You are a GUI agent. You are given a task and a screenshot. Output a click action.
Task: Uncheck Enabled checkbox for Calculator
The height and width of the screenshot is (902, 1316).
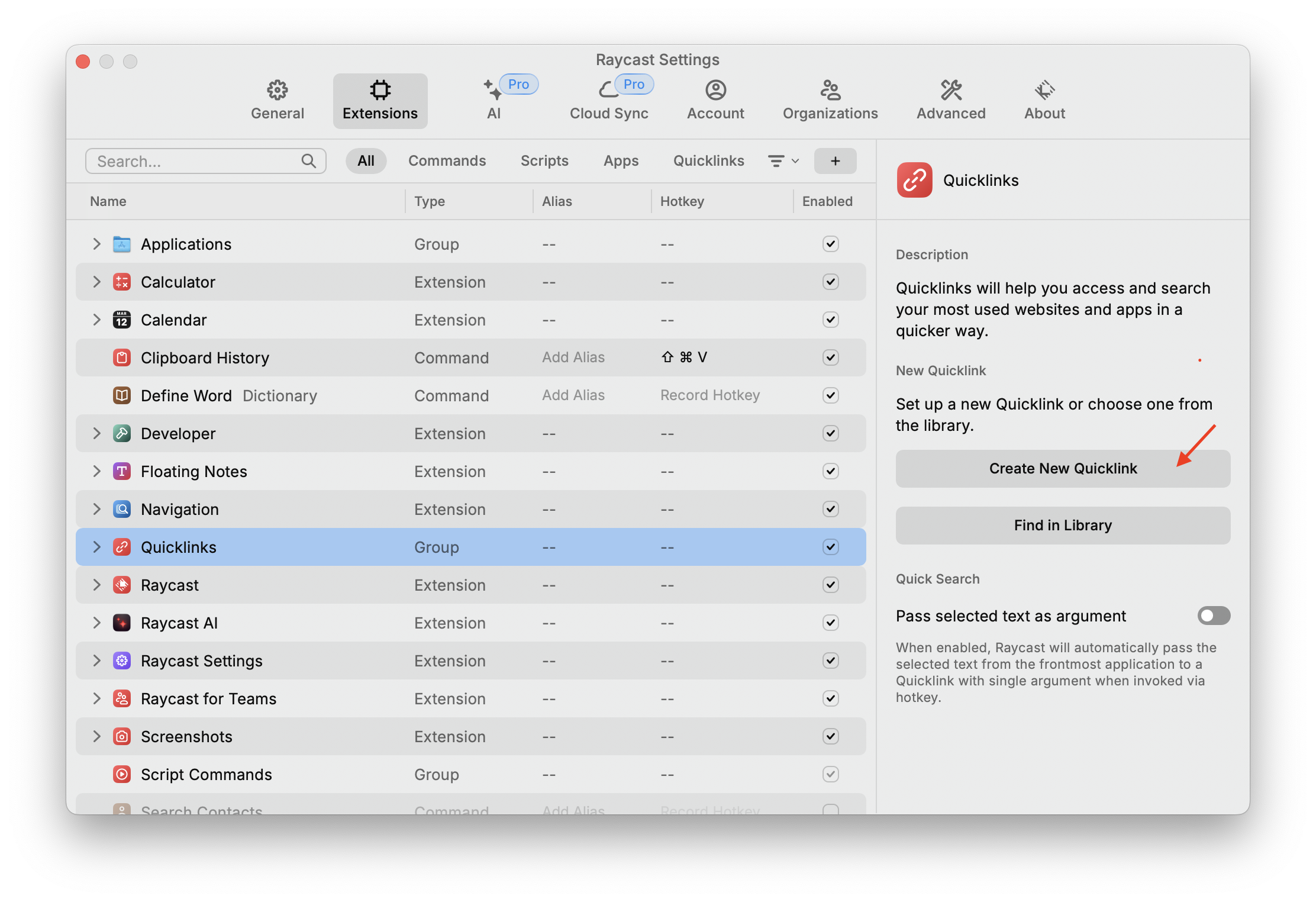coord(830,282)
